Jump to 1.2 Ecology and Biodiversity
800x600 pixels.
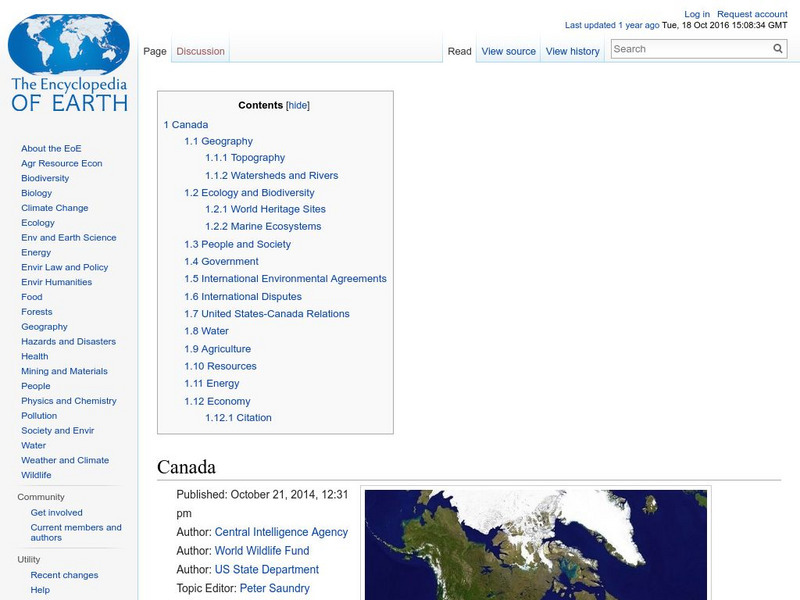point(249,193)
